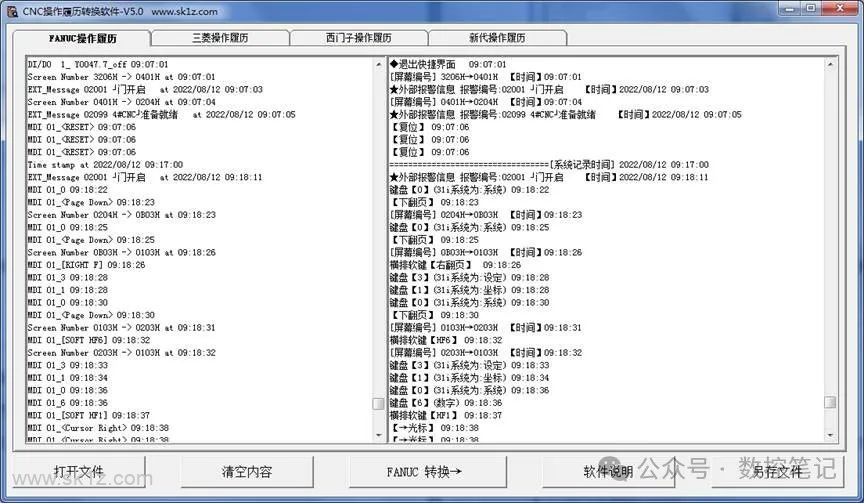Viewport: 864px width, 503px height.
Task: Select the 西门子操作履历 tab
Action: coord(359,37)
